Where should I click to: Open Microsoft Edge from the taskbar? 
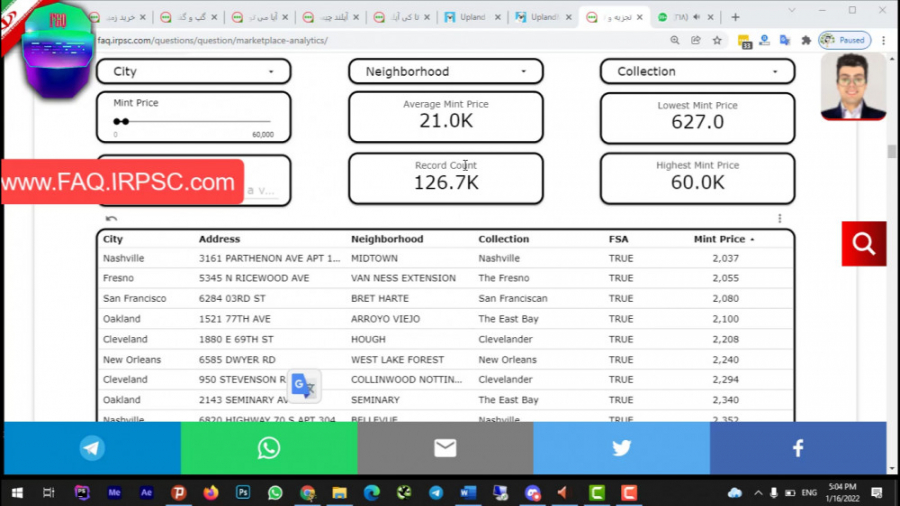[371, 493]
